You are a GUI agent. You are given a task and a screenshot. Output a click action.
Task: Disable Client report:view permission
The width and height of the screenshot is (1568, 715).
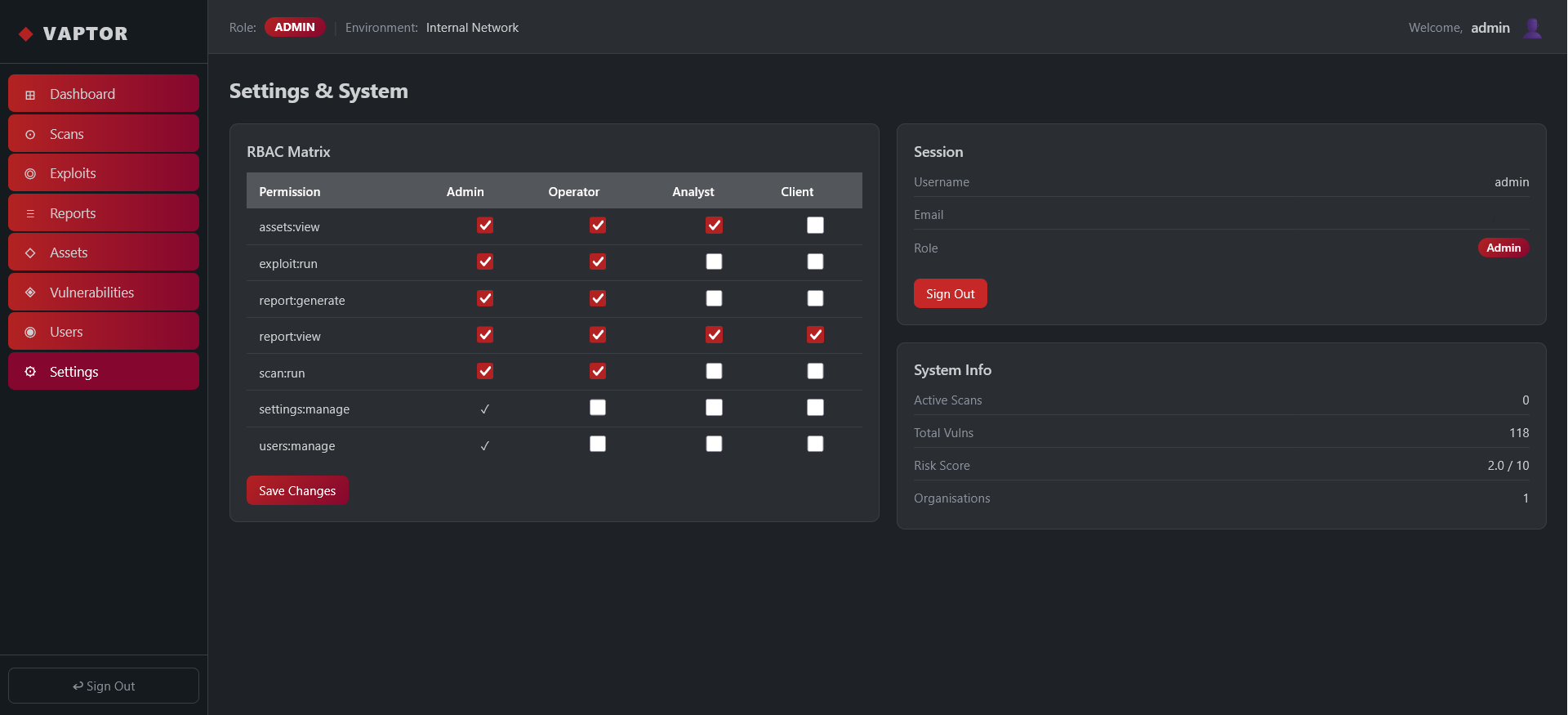[x=815, y=334]
